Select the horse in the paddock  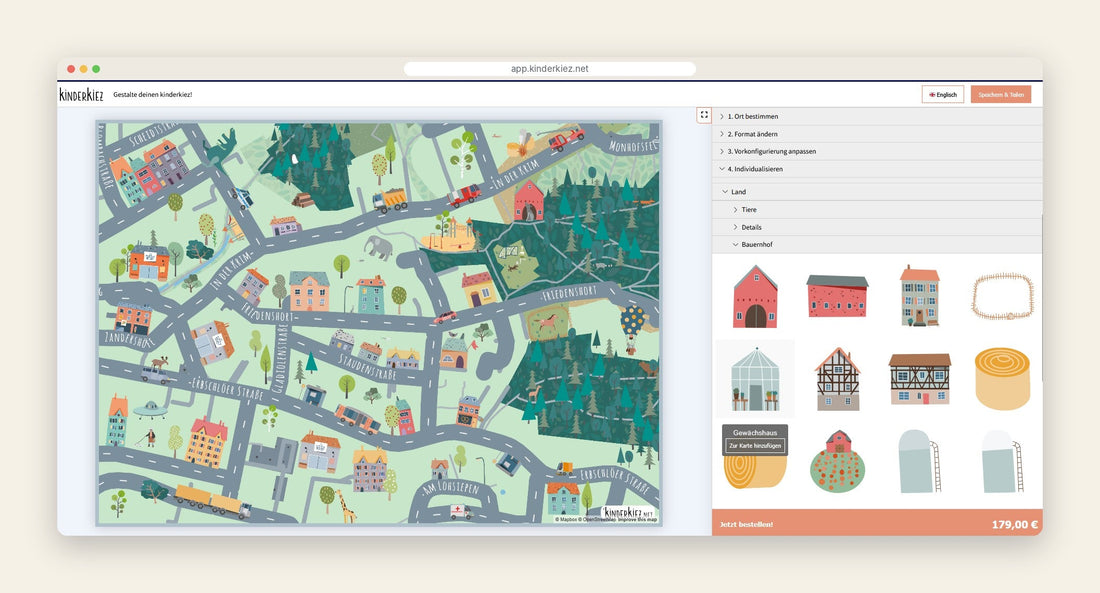(548, 324)
